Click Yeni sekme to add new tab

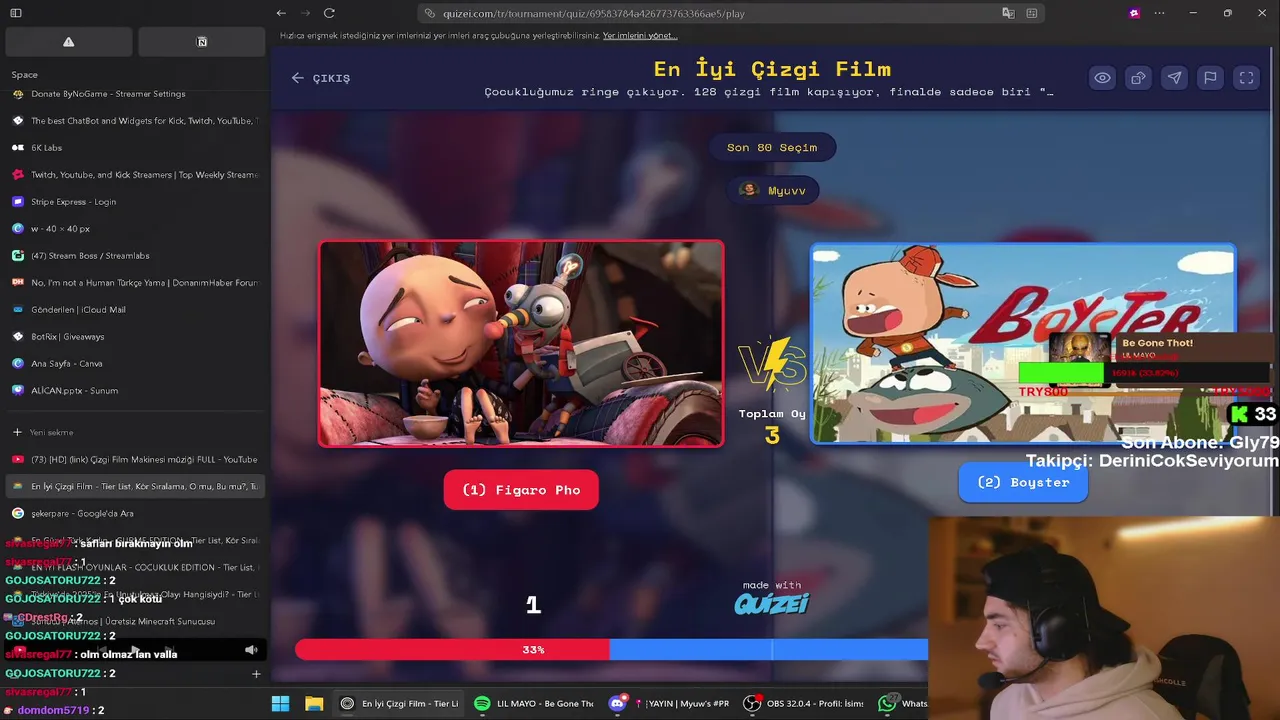[x=135, y=432]
